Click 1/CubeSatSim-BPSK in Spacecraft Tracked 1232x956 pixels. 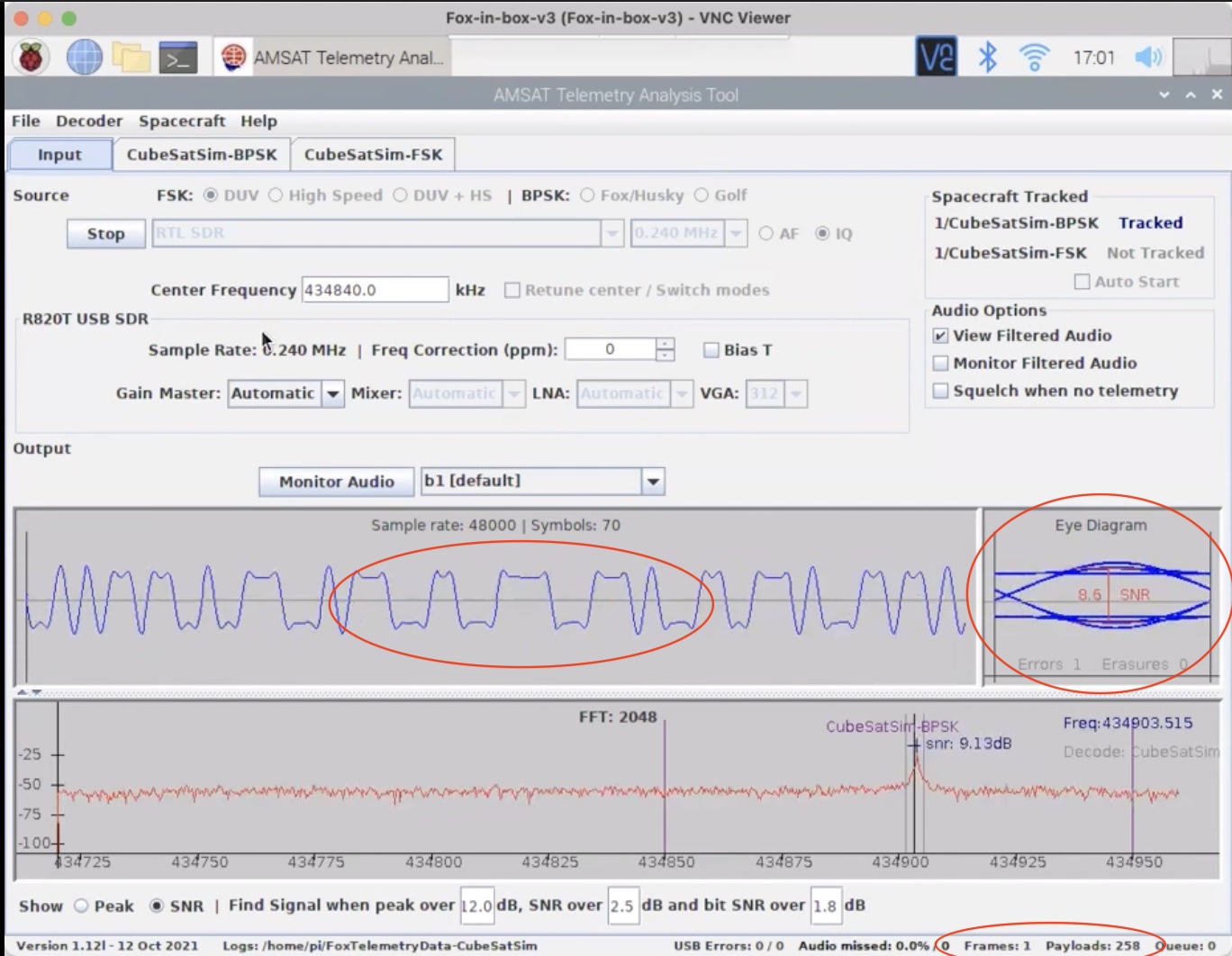coord(1016,222)
